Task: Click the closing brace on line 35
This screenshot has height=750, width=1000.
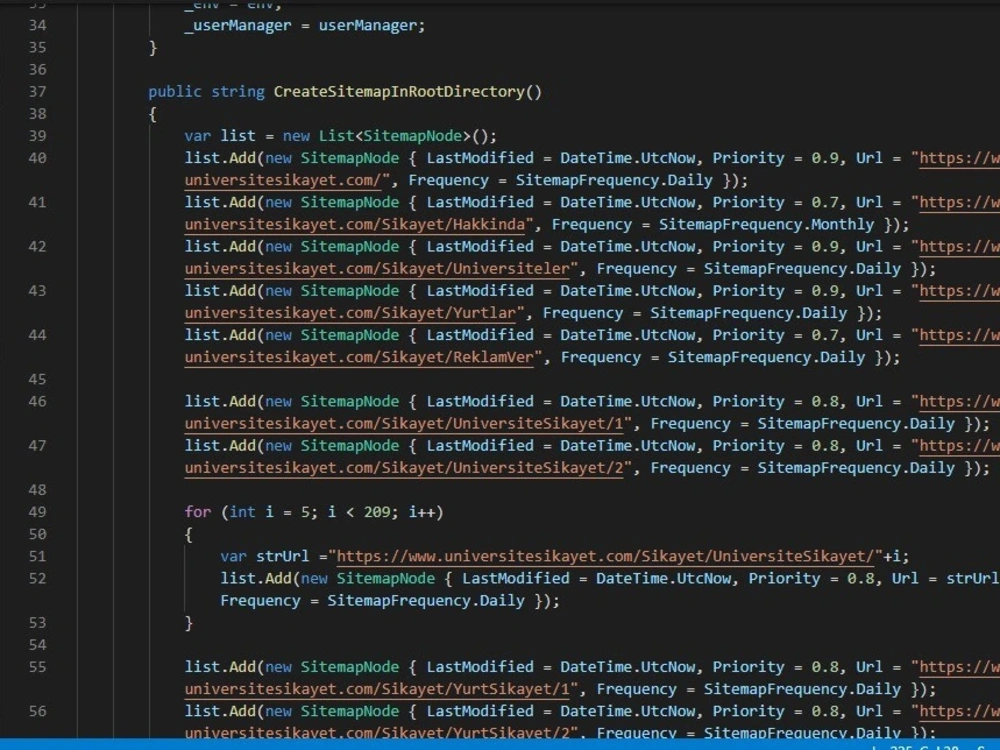Action: (152, 48)
